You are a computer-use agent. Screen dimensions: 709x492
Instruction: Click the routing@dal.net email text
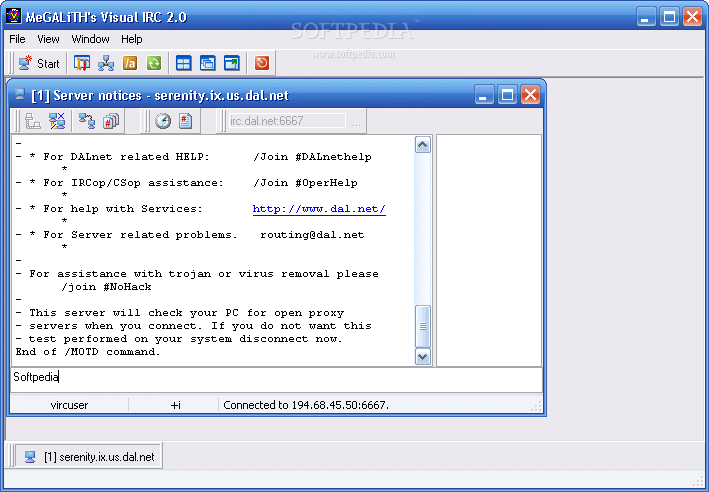tap(312, 235)
